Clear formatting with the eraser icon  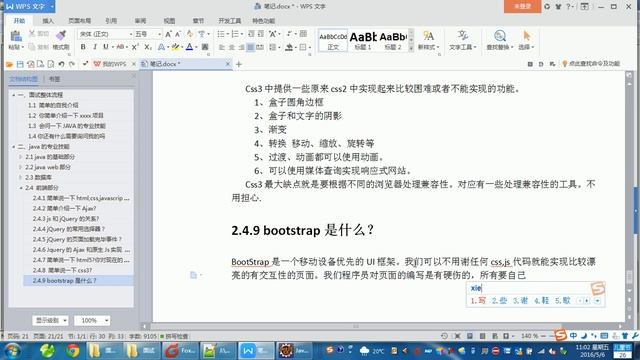point(190,34)
